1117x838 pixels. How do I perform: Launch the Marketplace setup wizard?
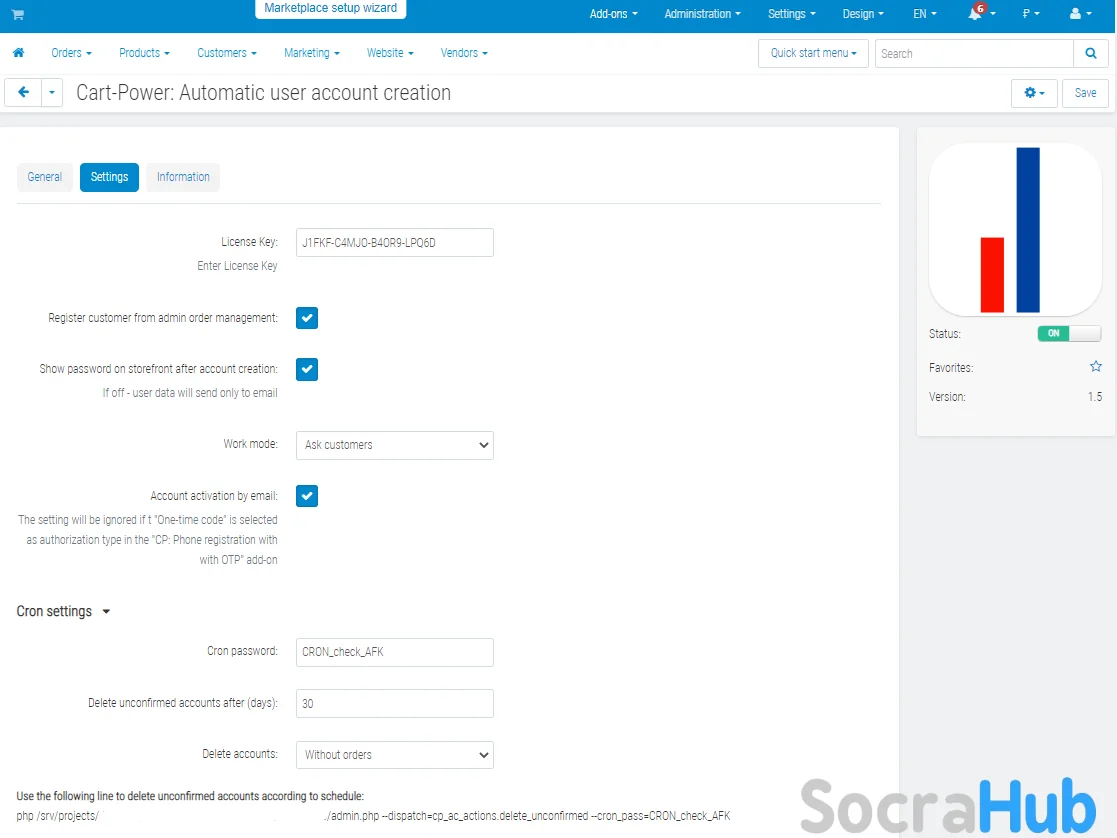point(331,9)
